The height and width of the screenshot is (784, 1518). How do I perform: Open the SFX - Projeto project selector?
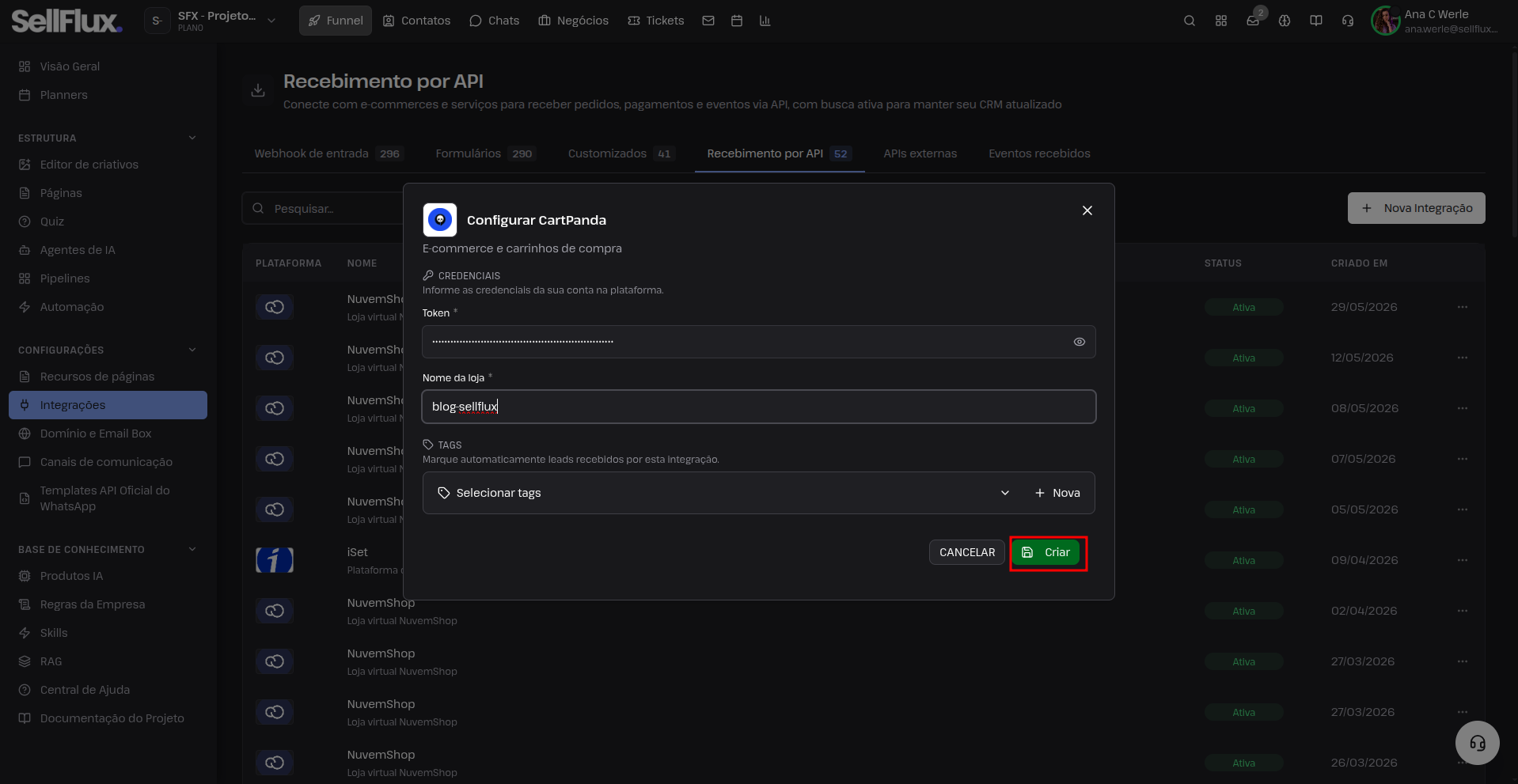(212, 21)
